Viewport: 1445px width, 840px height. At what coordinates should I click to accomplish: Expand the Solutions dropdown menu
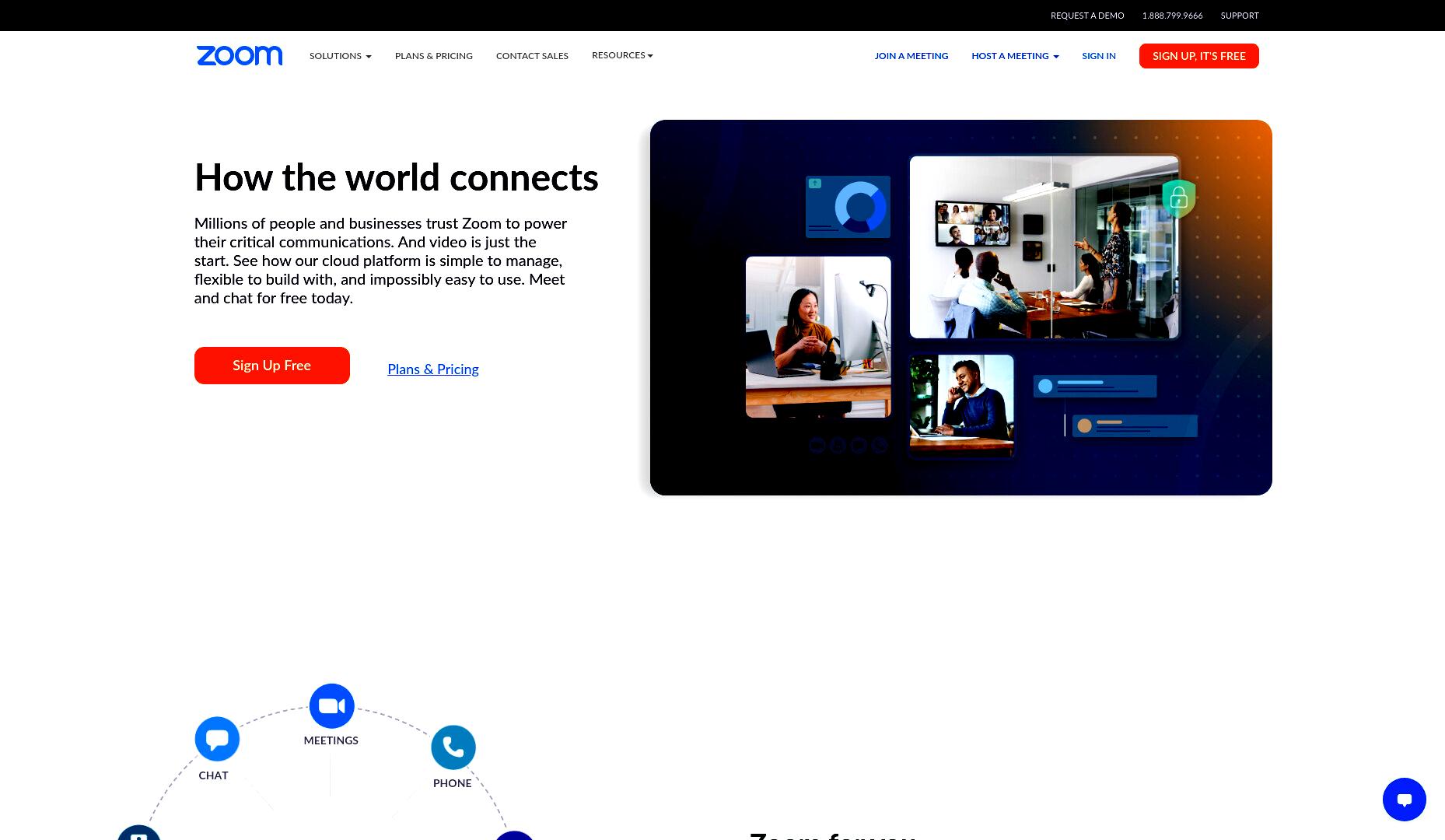341,56
